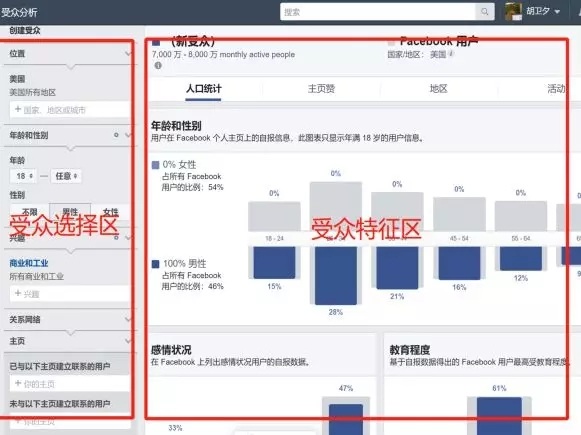Image resolution: width=581 pixels, height=435 pixels.
Task: Open the 胡卫夕 account dropdown arrow
Action: (x=557, y=12)
